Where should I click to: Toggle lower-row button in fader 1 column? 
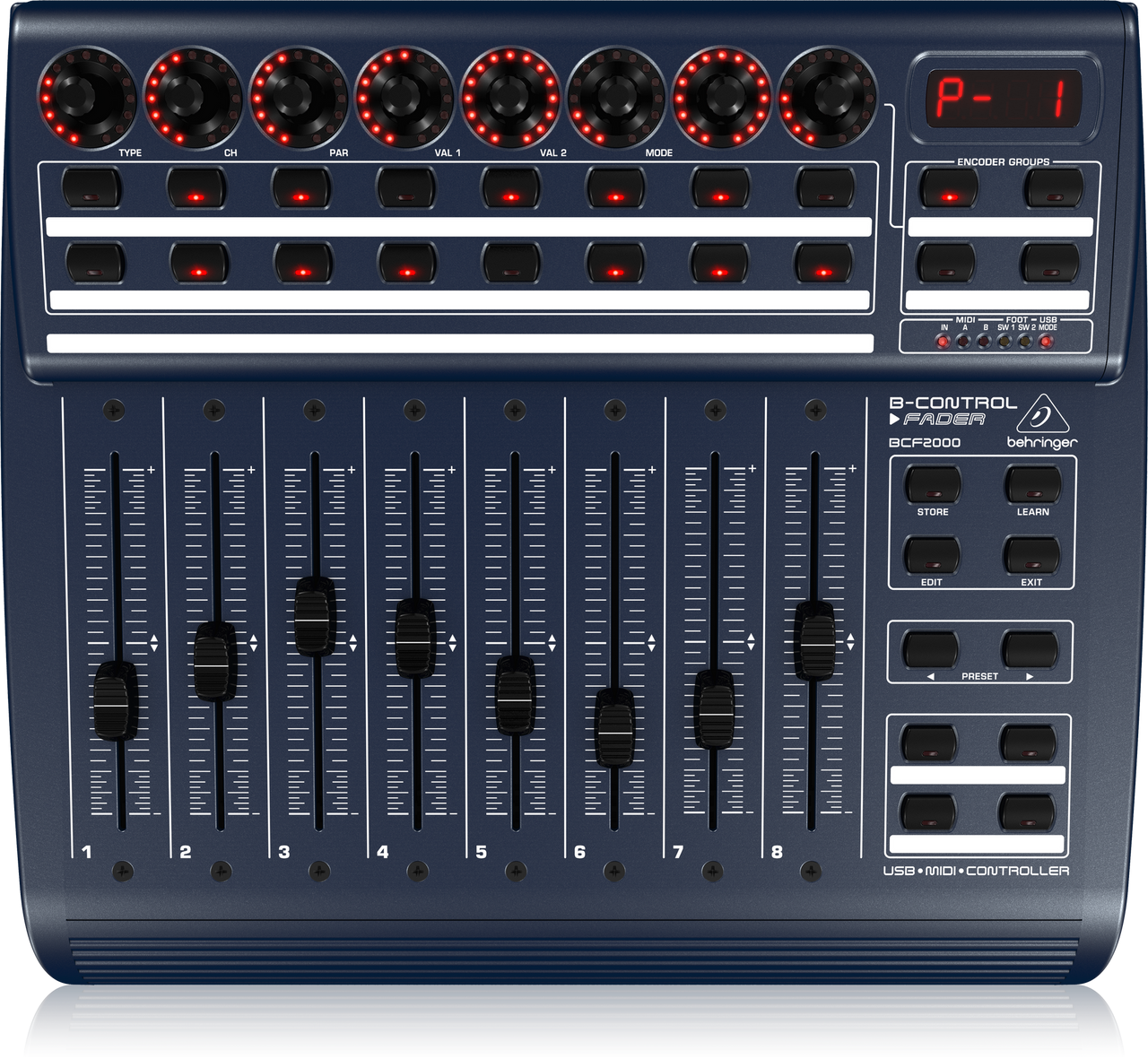click(95, 264)
